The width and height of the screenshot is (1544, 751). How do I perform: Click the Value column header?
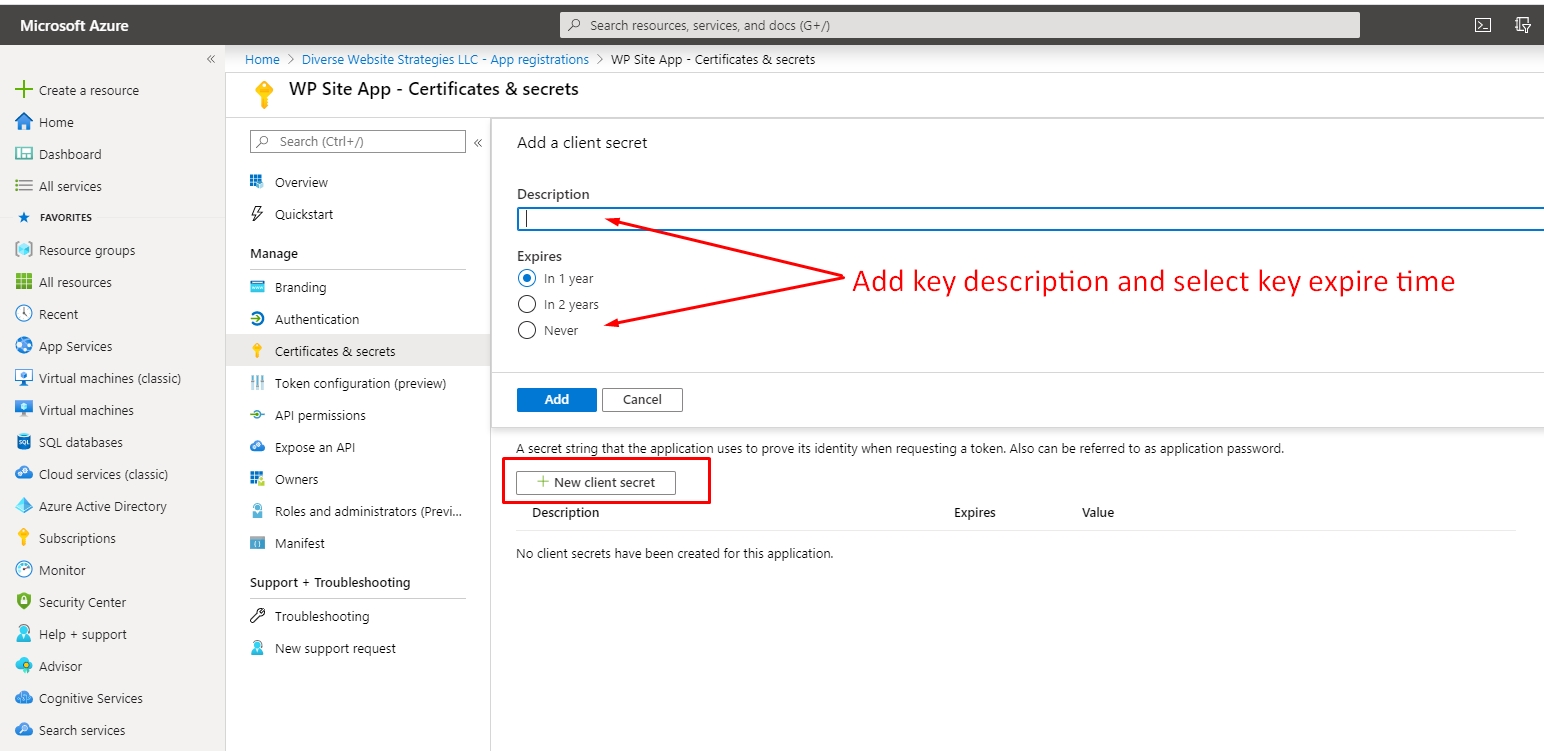tap(1098, 512)
